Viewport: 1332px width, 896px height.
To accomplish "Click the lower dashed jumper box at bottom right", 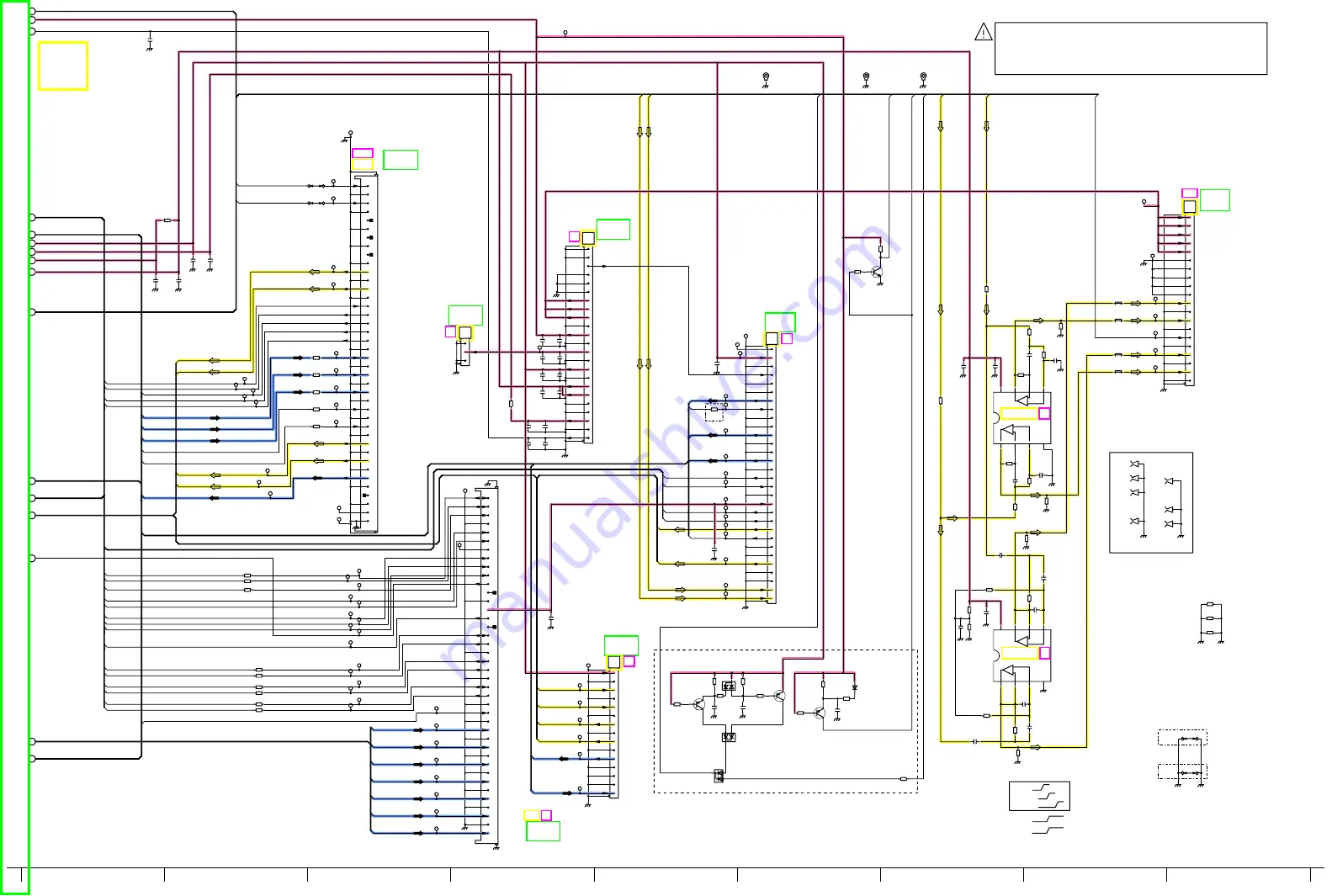I will 1182,771.
